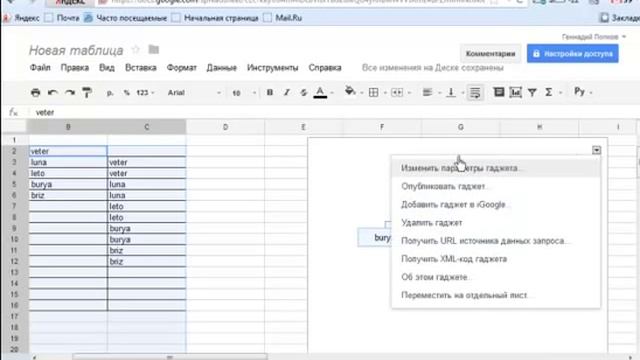Toggle strikethrough formatting
This screenshot has height=360, width=640.
tap(303, 93)
